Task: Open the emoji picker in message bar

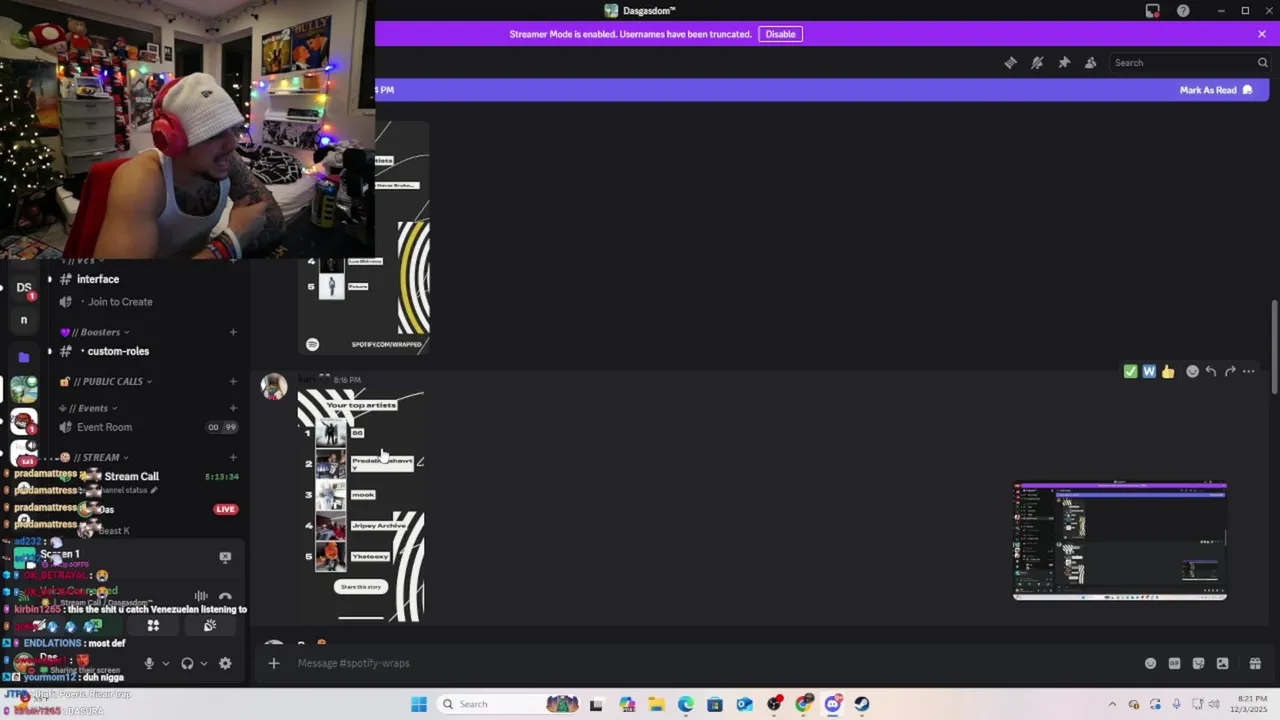Action: click(1150, 663)
